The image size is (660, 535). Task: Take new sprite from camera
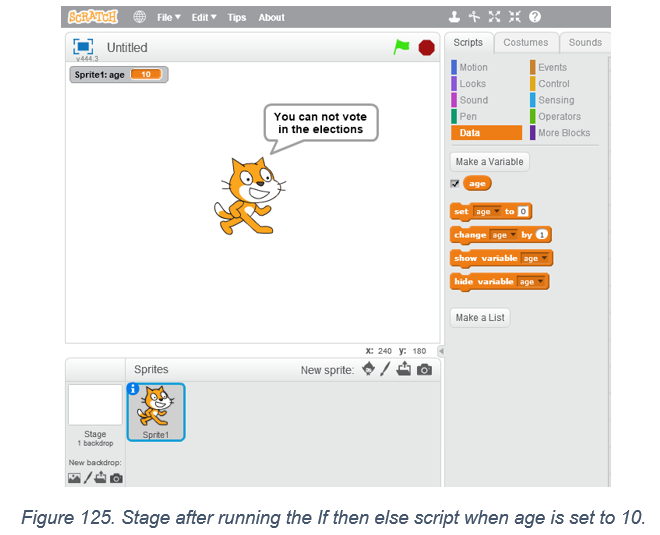click(424, 370)
